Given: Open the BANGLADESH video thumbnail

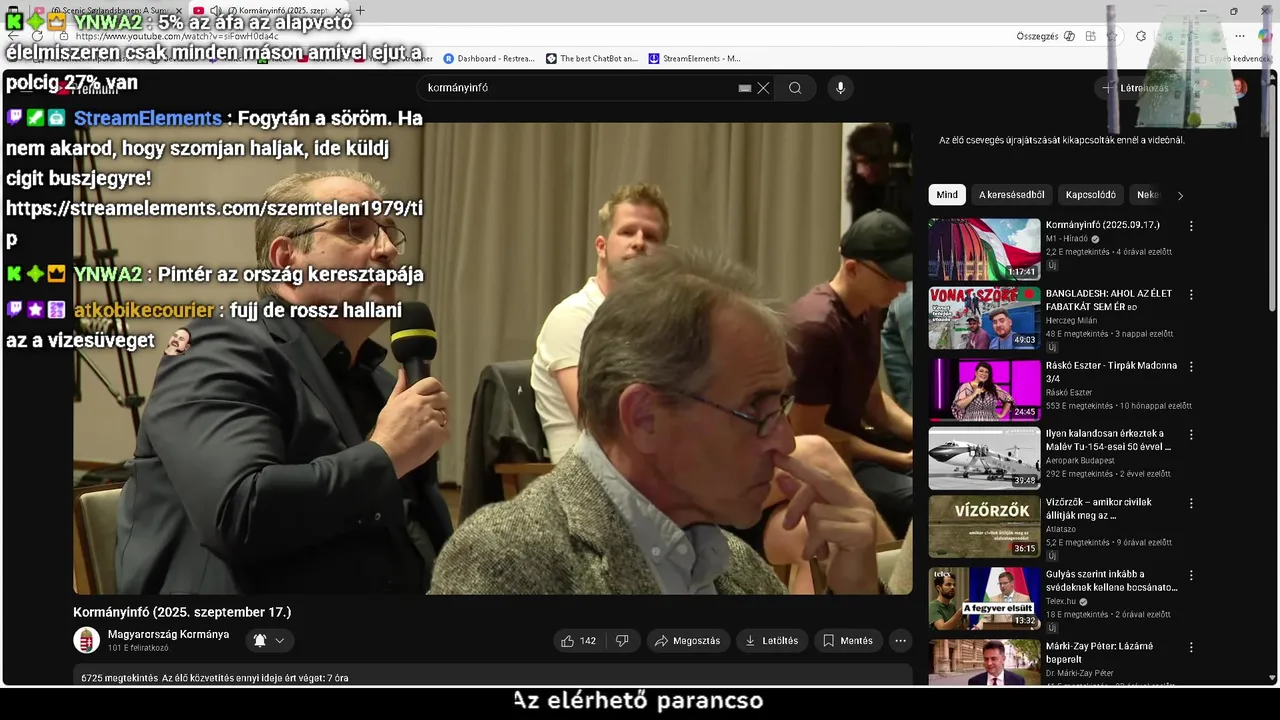Looking at the screenshot, I should click(984, 318).
